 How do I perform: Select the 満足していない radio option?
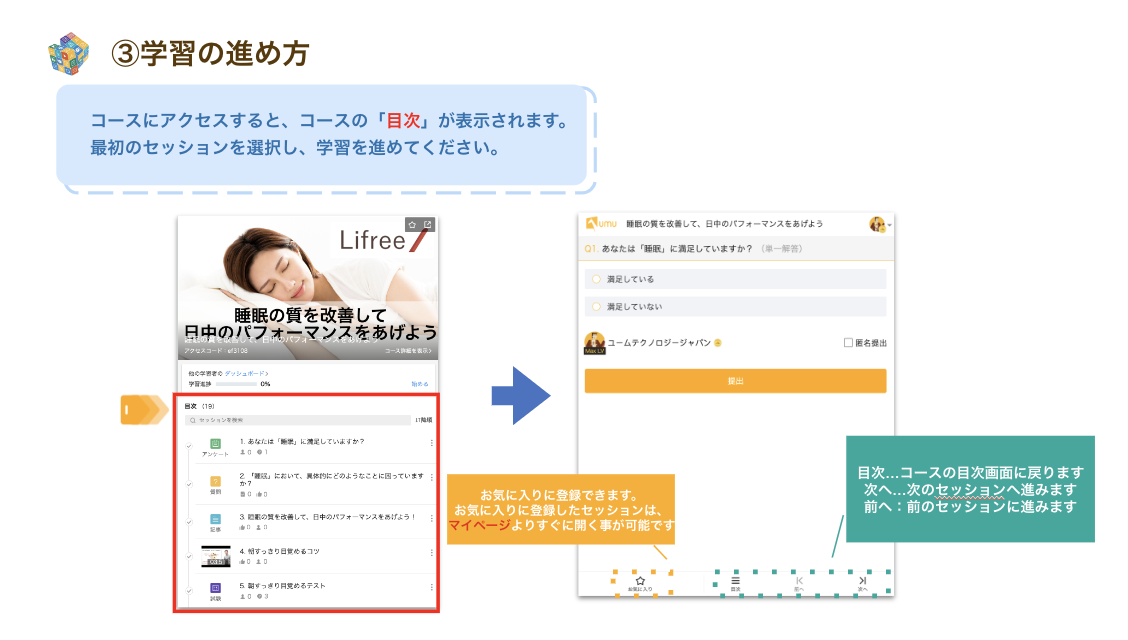coord(596,306)
